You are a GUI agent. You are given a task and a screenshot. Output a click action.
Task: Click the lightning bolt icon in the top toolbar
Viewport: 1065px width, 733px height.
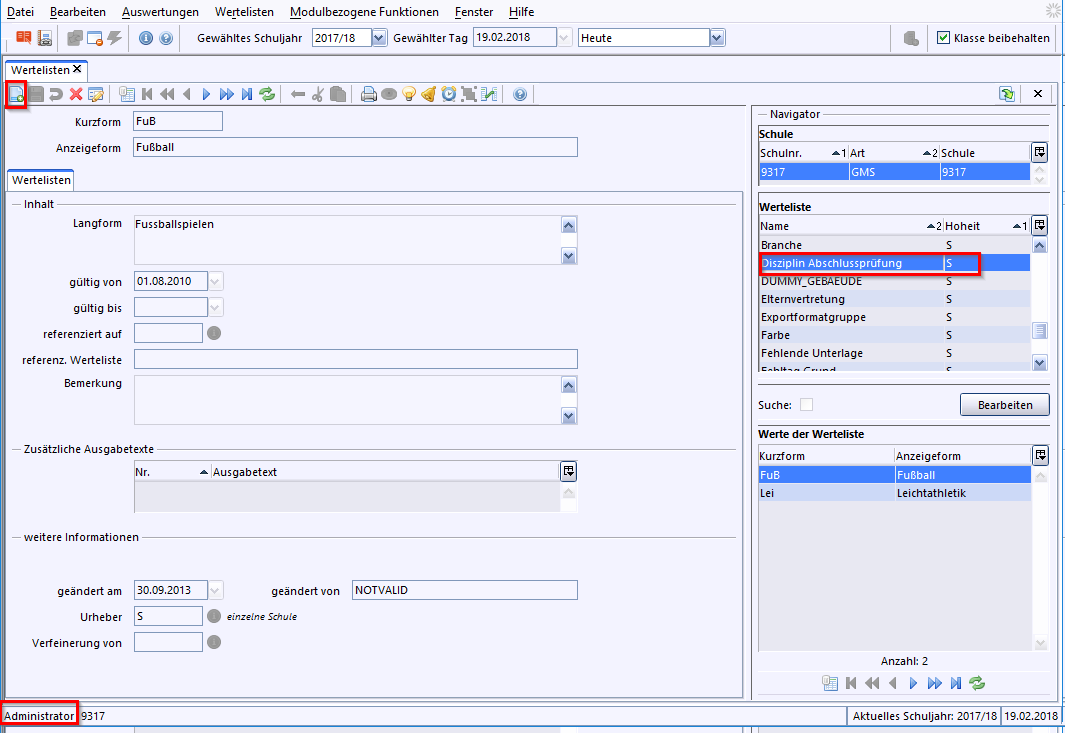point(115,37)
